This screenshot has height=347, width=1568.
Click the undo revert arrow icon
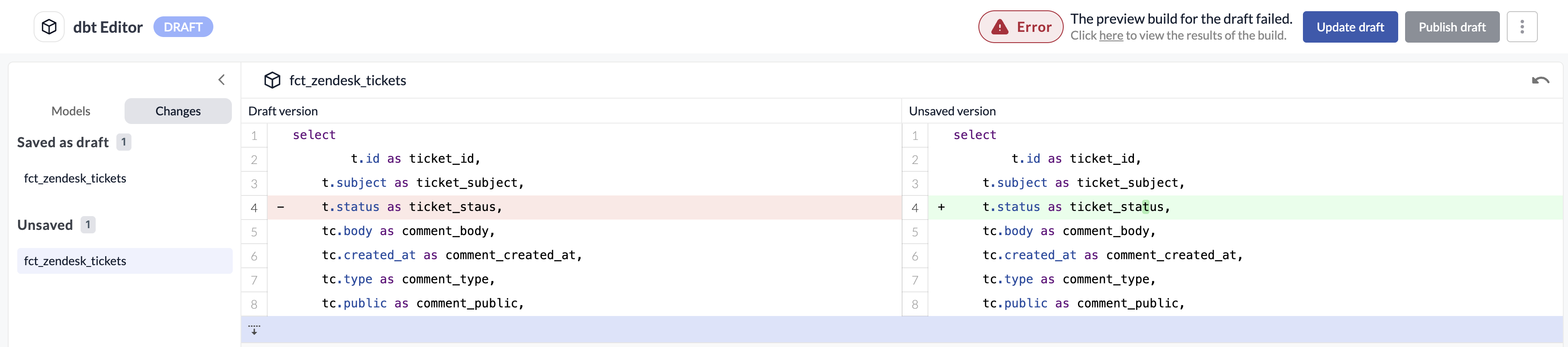(1540, 80)
